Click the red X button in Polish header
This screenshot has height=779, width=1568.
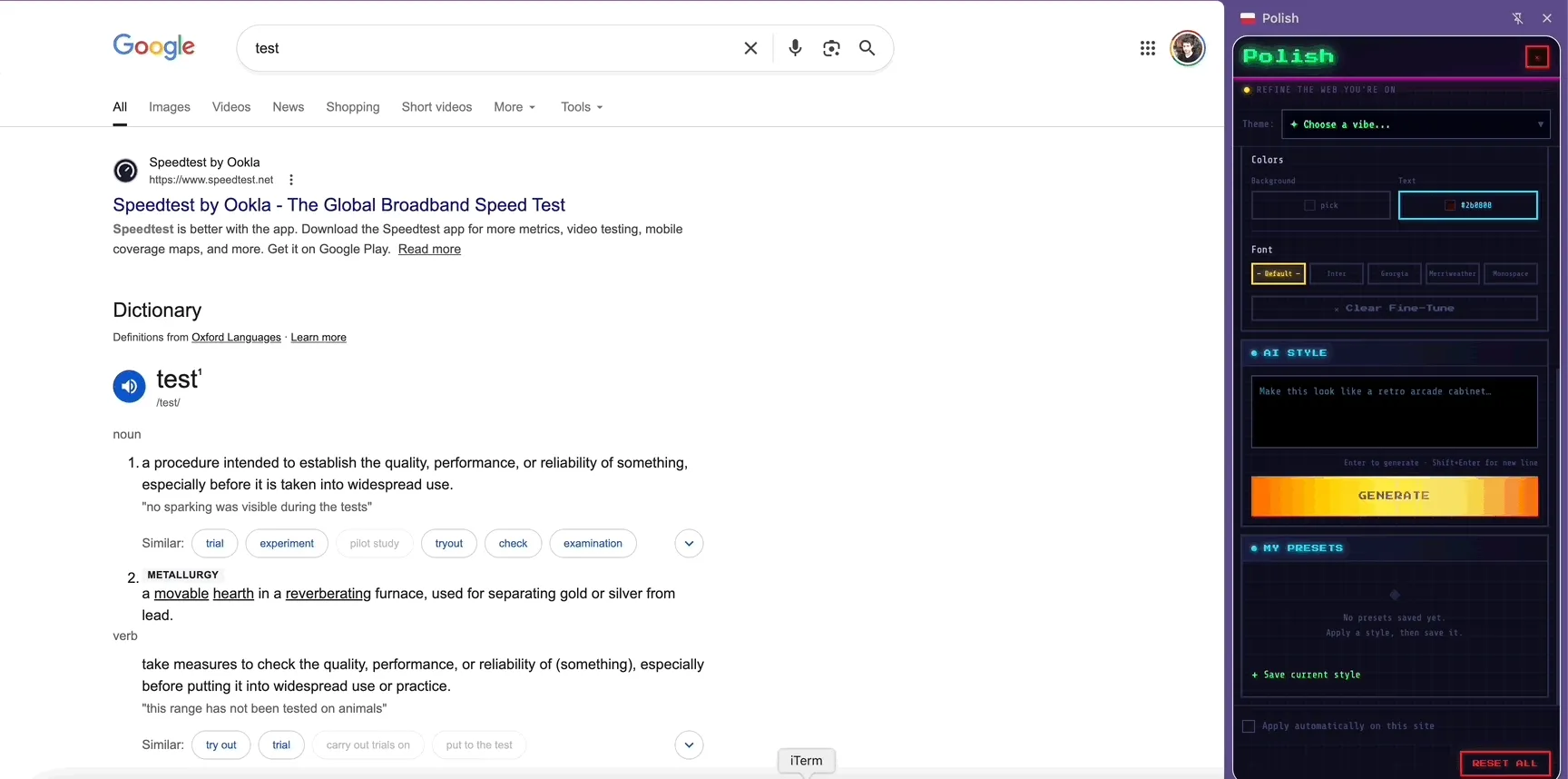click(x=1537, y=57)
